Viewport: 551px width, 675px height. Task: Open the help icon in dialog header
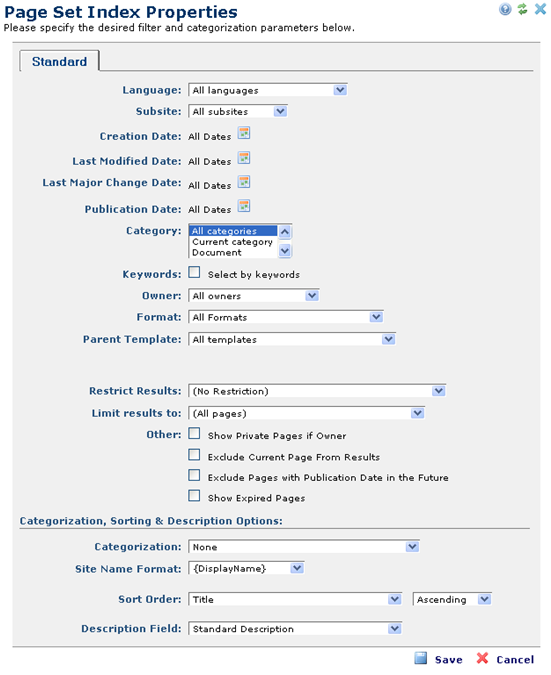(505, 9)
